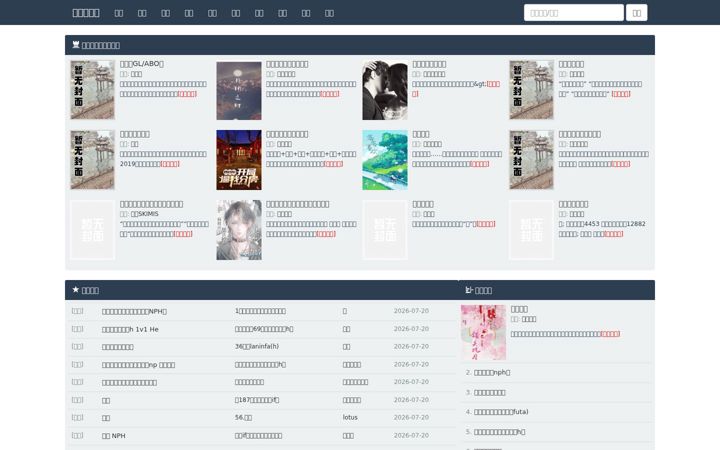
Task: Click the red more-link after "2019" description
Action: pos(170,164)
